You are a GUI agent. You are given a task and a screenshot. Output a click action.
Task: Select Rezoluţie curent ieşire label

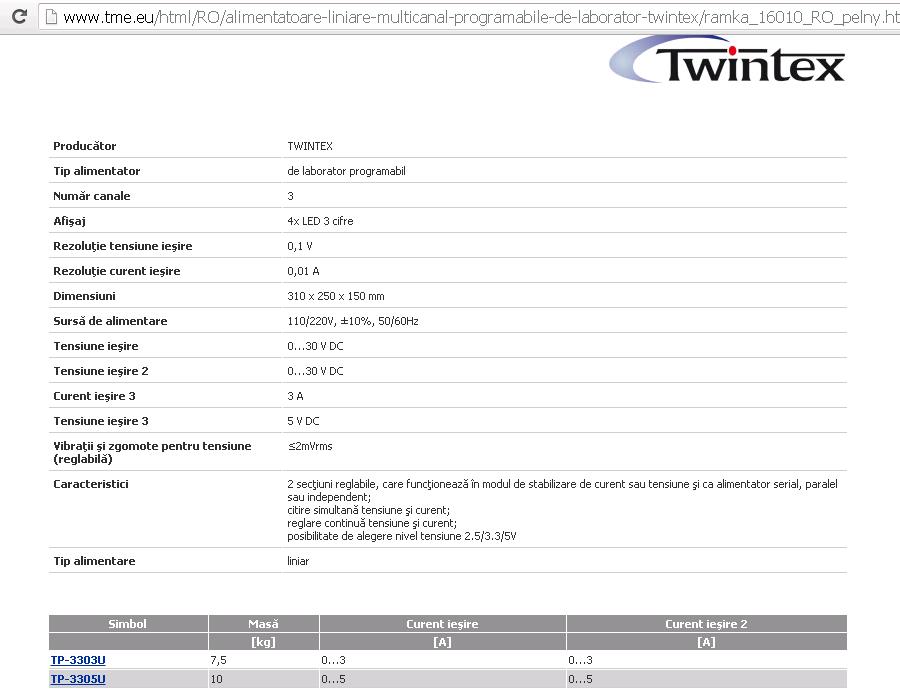(117, 271)
